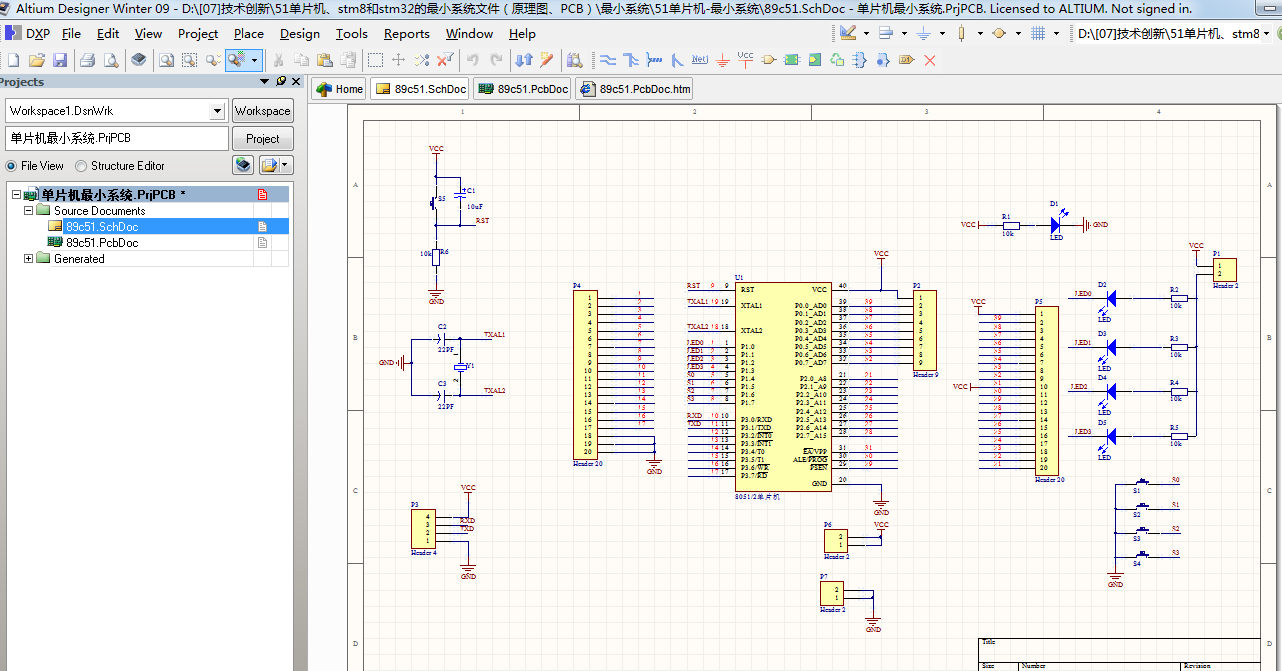Click the New document toolbar icon
Image resolution: width=1282 pixels, height=671 pixels.
13,60
